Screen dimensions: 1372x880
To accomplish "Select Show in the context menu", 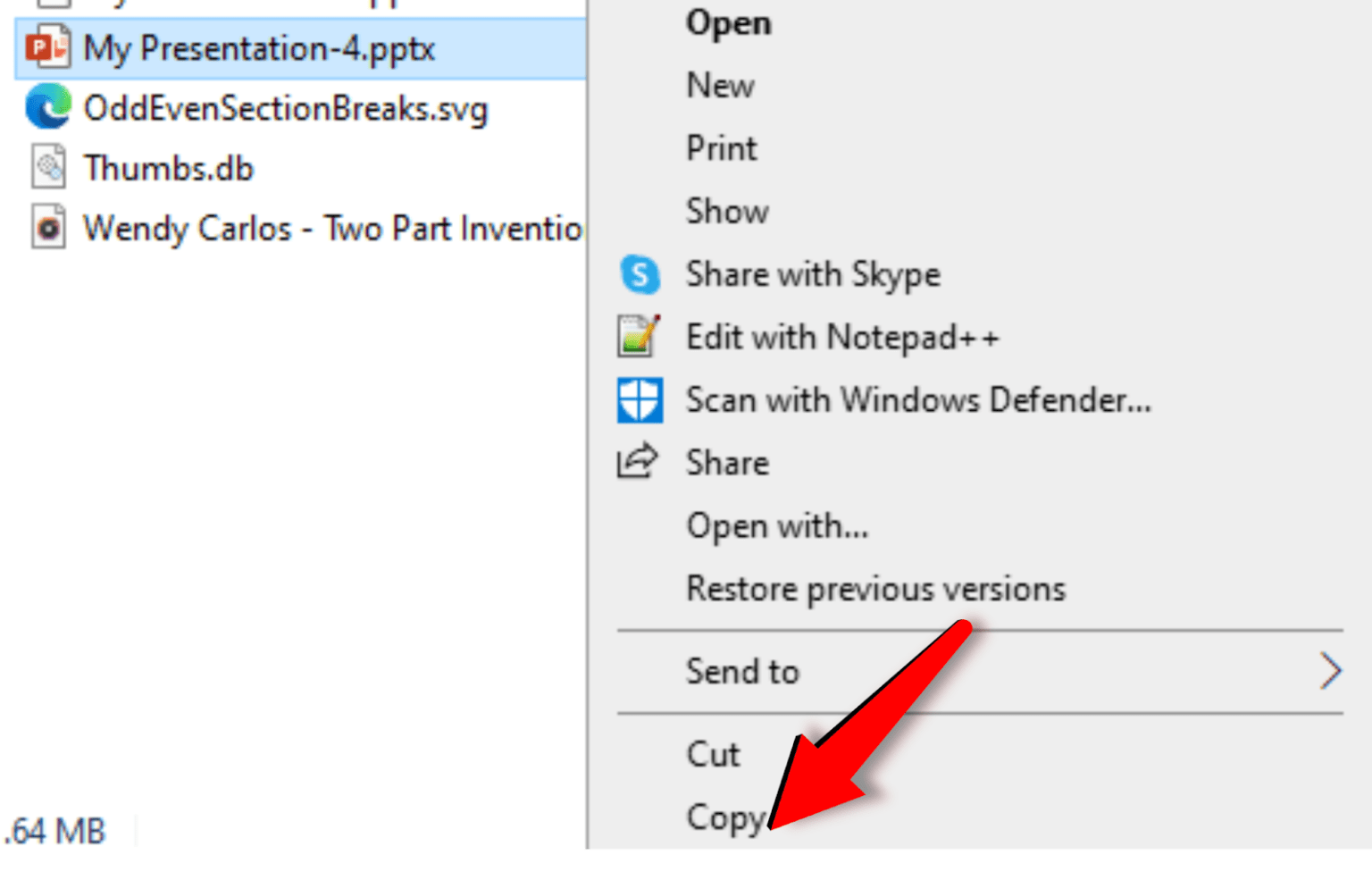I will point(727,212).
